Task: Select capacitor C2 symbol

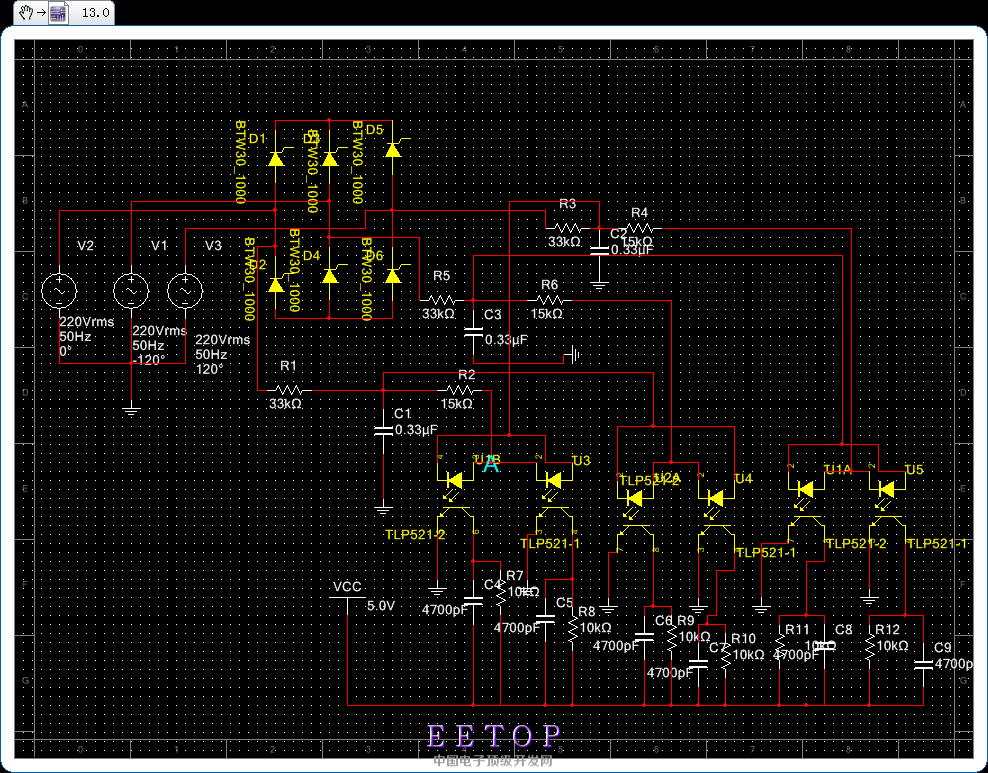Action: [599, 249]
